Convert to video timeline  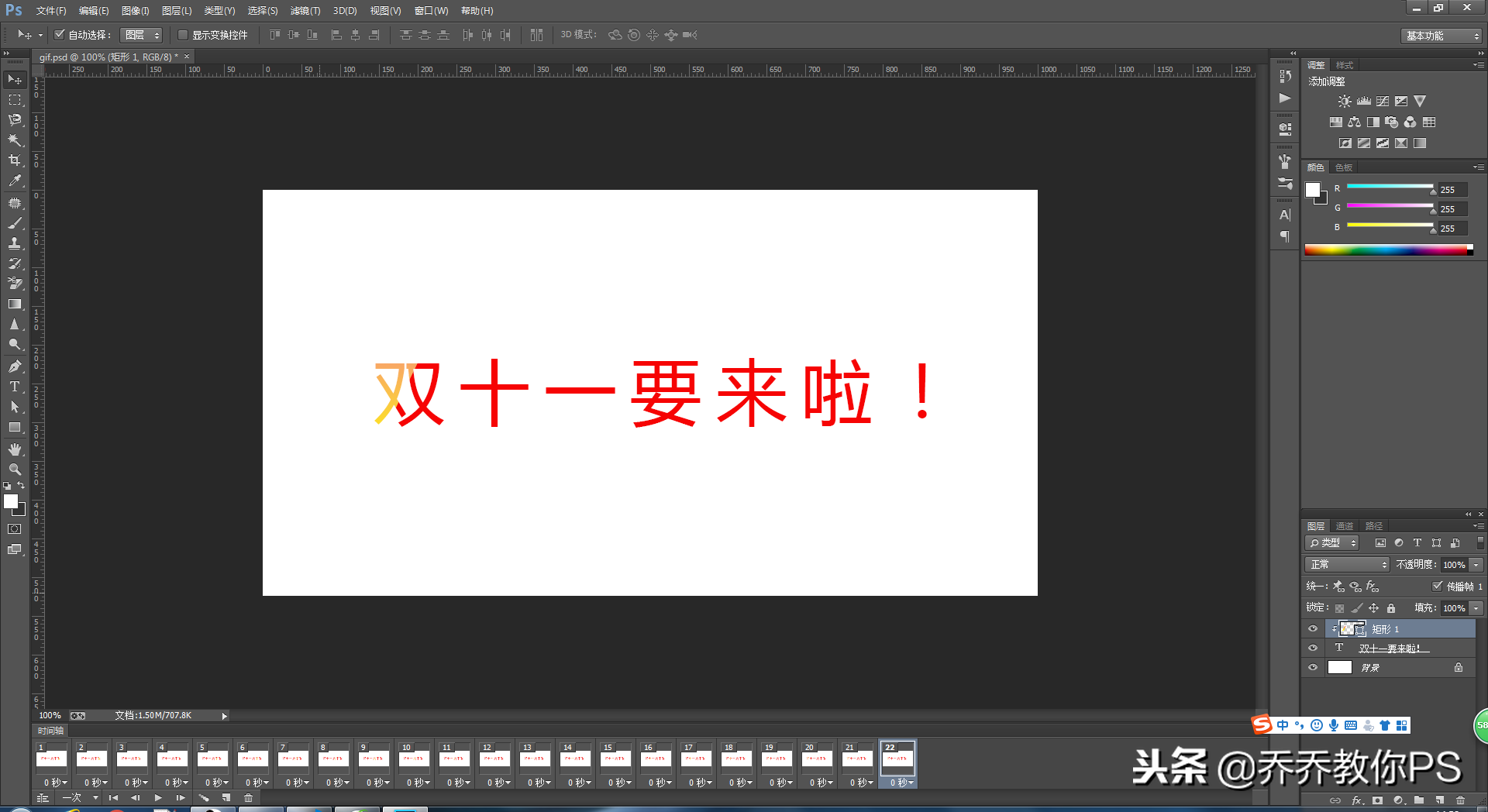pyautogui.click(x=43, y=798)
